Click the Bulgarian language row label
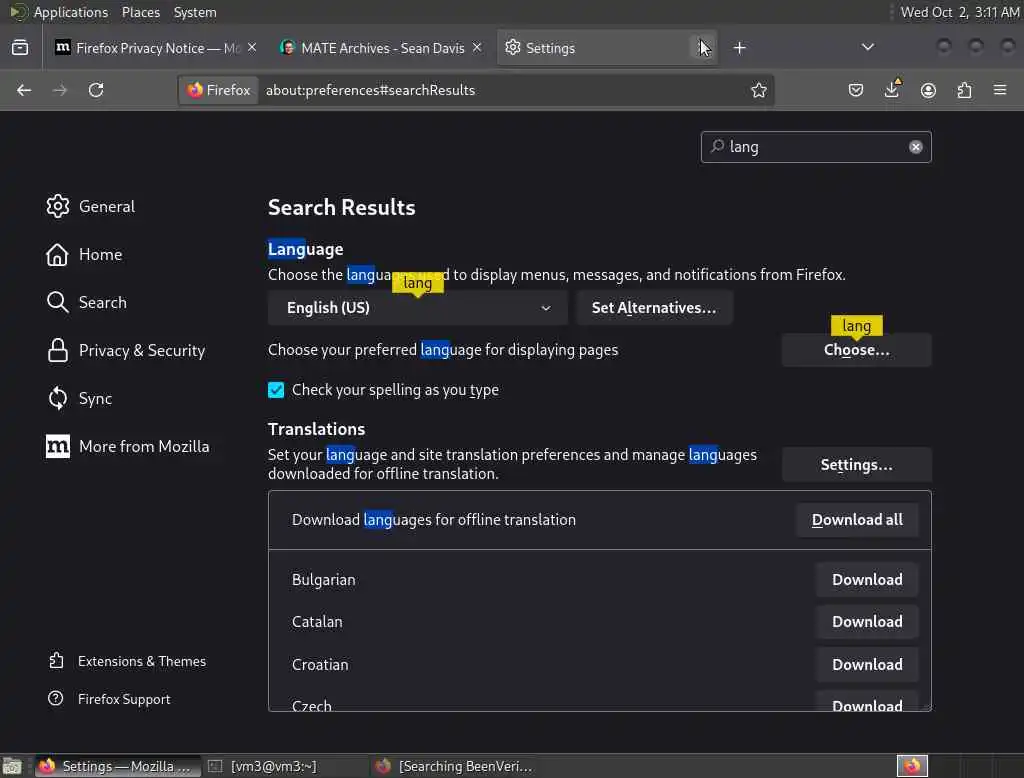Image resolution: width=1024 pixels, height=778 pixels. coord(323,580)
